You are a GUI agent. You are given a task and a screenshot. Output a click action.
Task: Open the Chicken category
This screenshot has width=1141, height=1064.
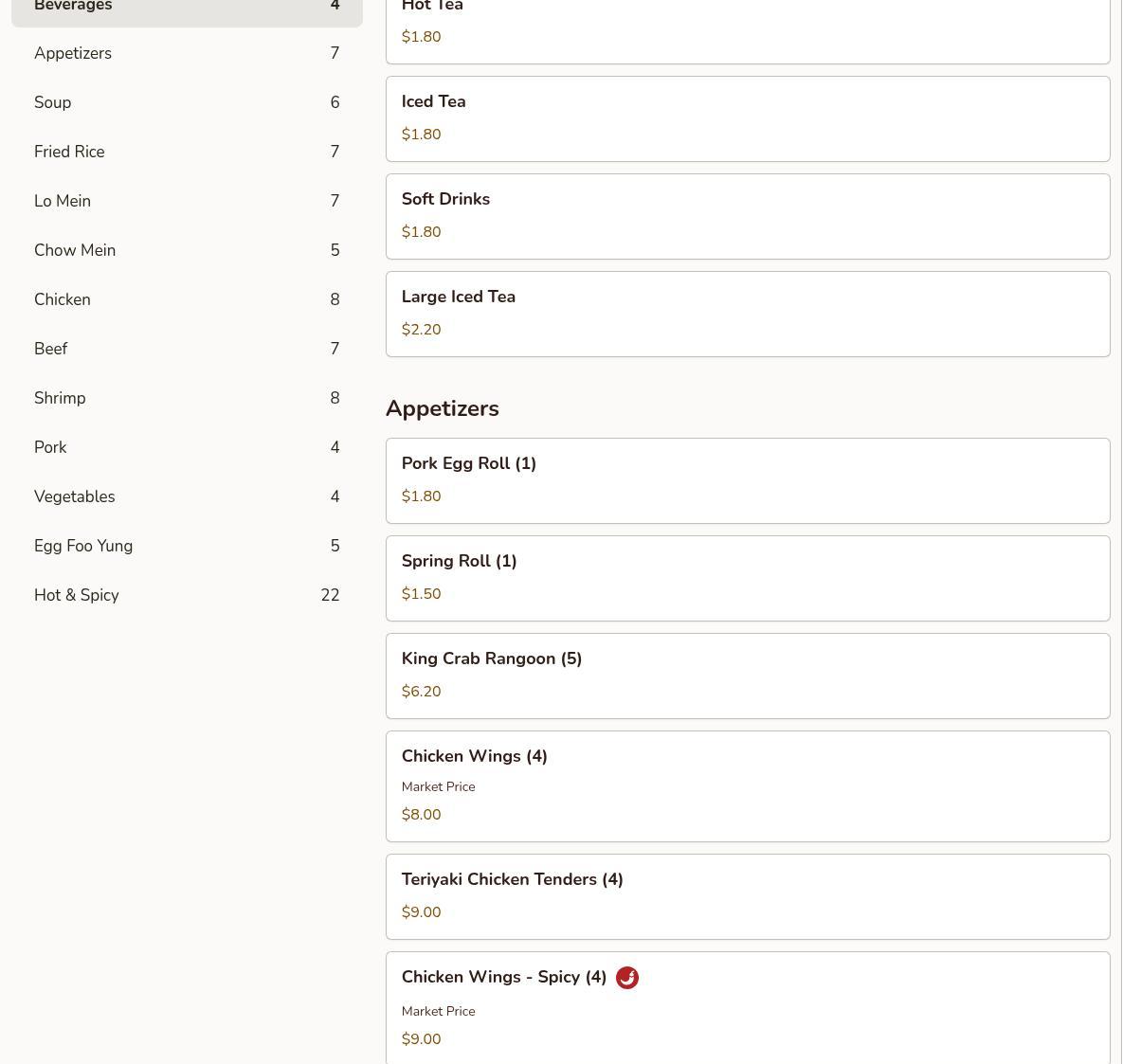click(187, 300)
